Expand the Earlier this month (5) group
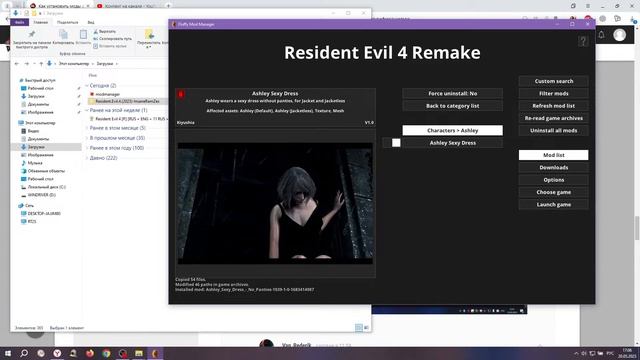Screen dimensions: 640x360 (x=87, y=128)
